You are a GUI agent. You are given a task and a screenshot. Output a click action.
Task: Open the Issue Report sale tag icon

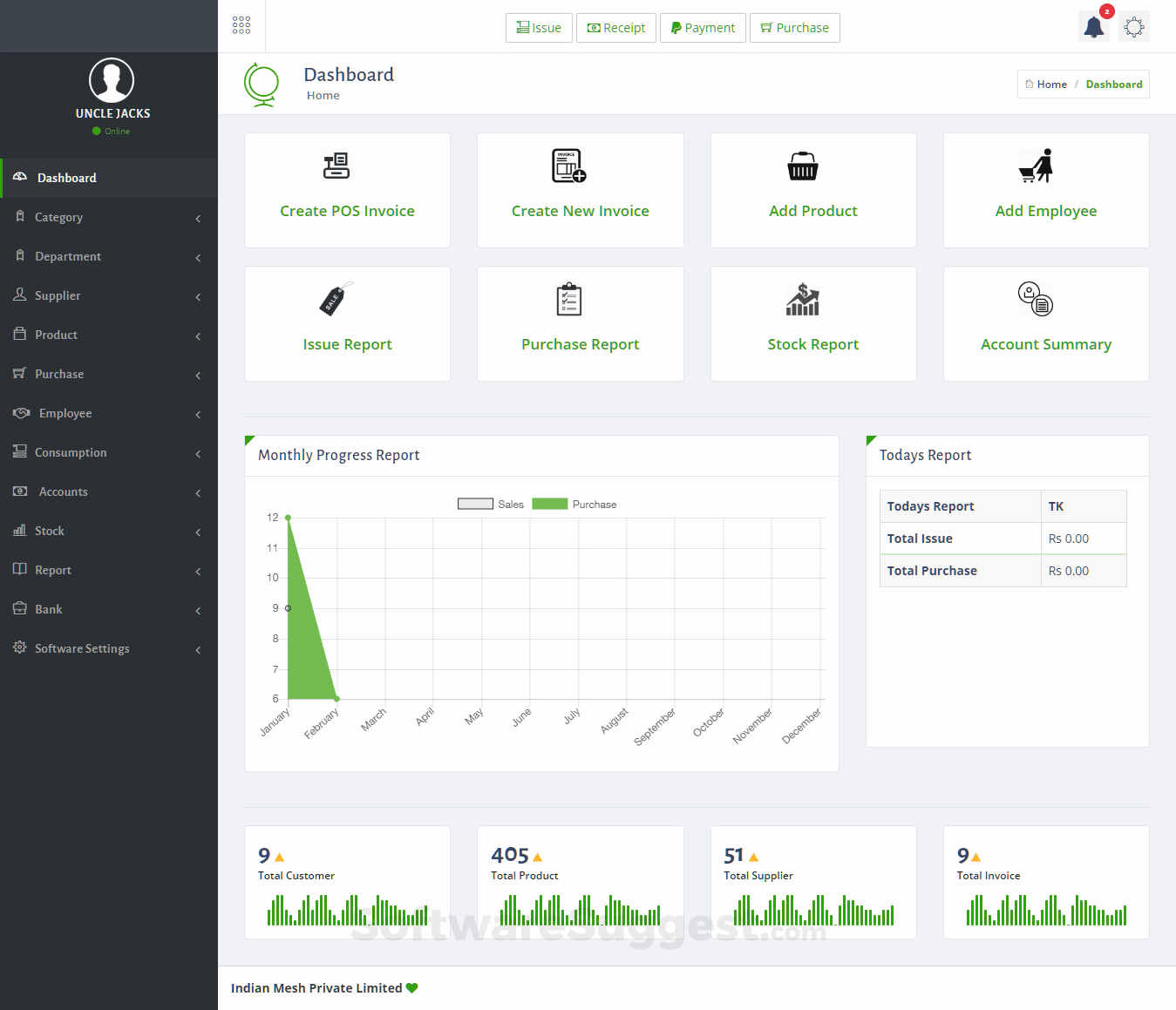[x=336, y=299]
